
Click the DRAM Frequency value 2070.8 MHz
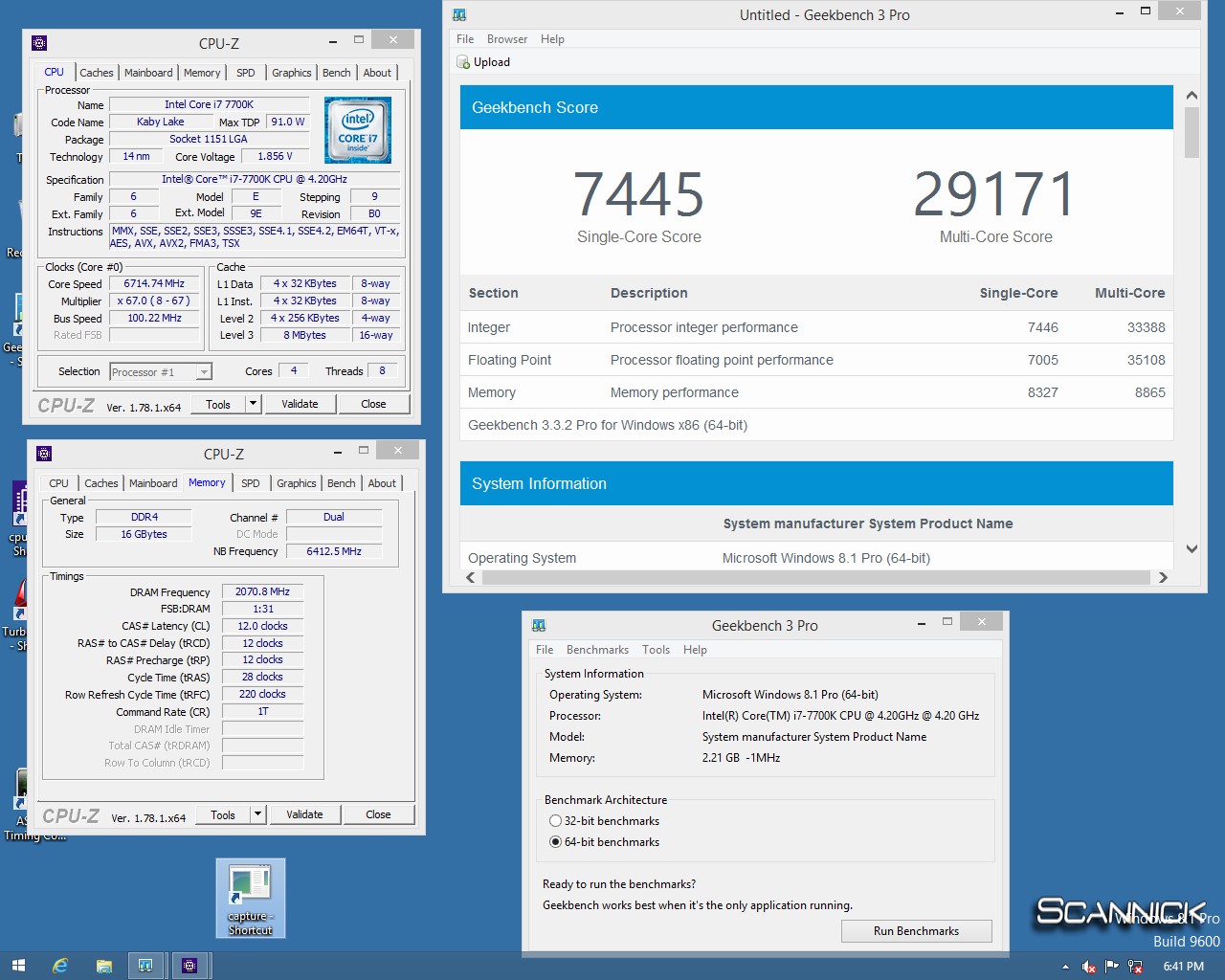262,591
